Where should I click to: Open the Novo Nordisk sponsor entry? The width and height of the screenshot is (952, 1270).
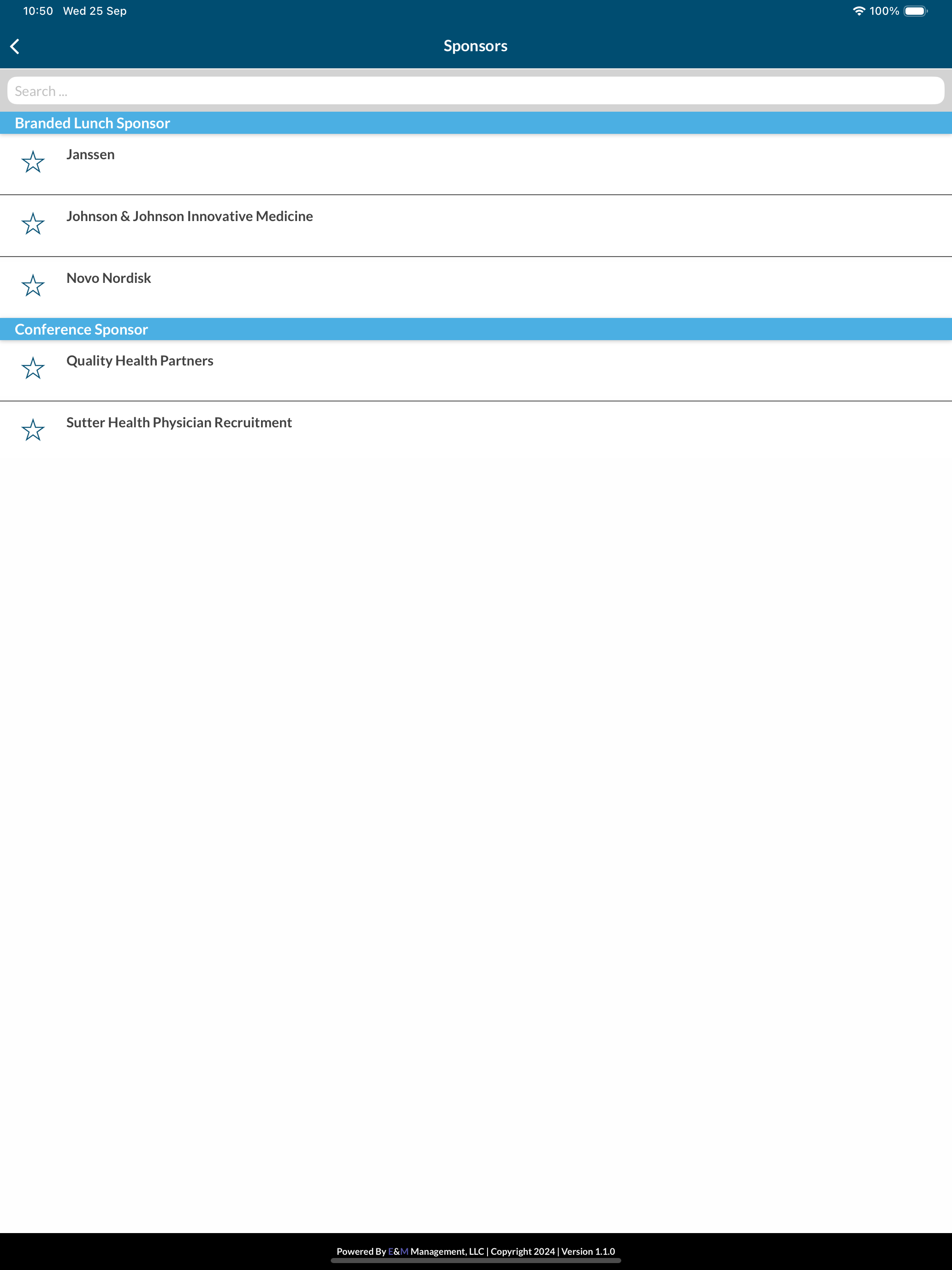click(476, 287)
